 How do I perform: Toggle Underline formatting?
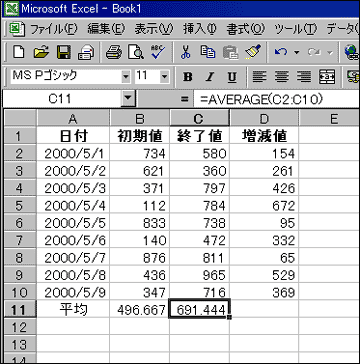pyautogui.click(x=232, y=77)
